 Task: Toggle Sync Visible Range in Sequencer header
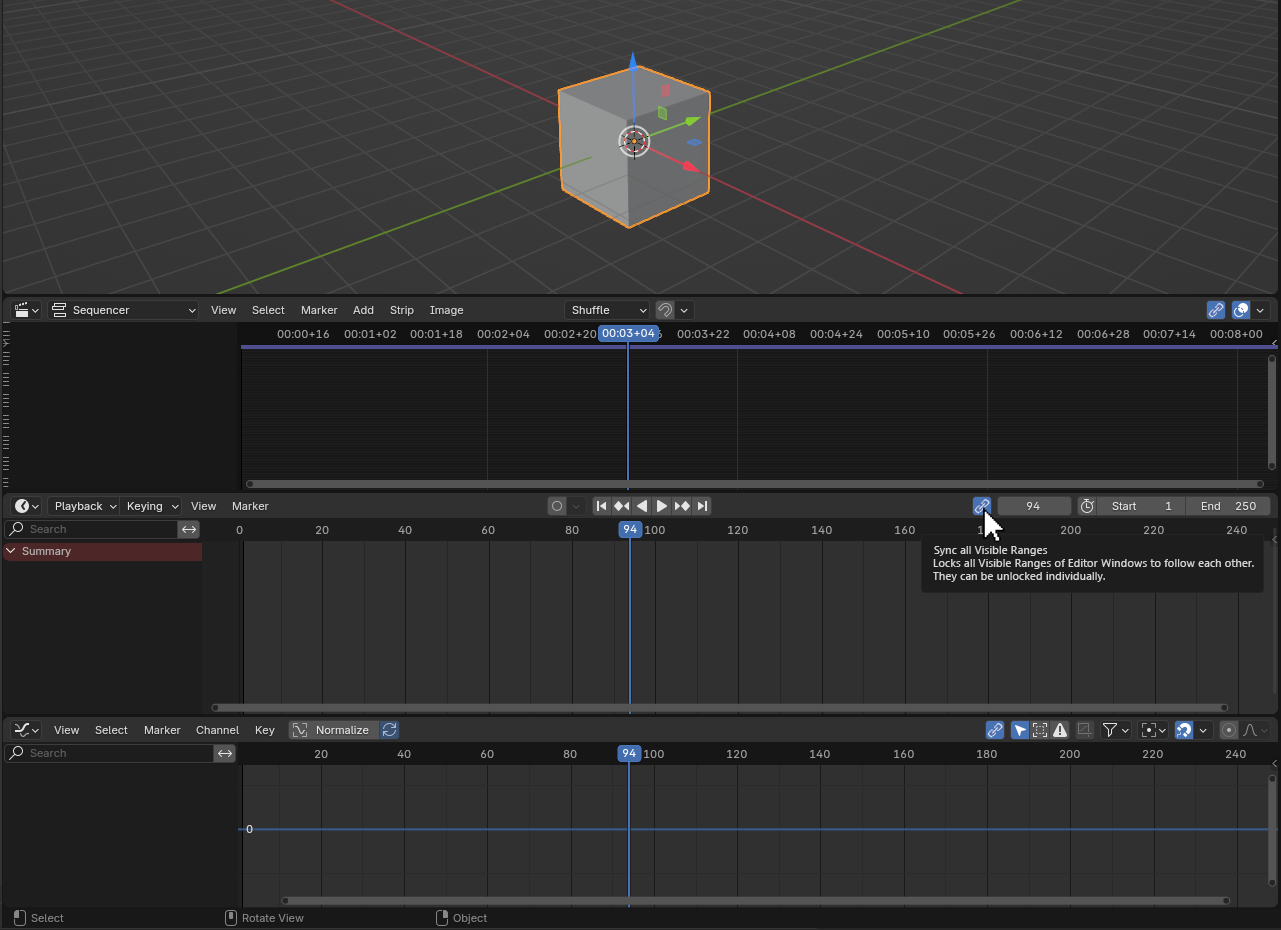(1216, 310)
